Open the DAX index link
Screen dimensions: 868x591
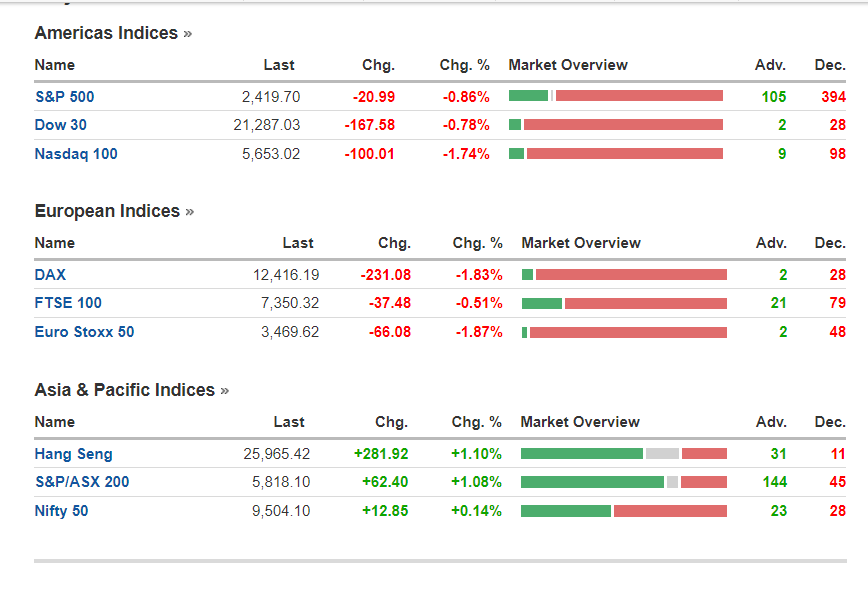tap(50, 275)
